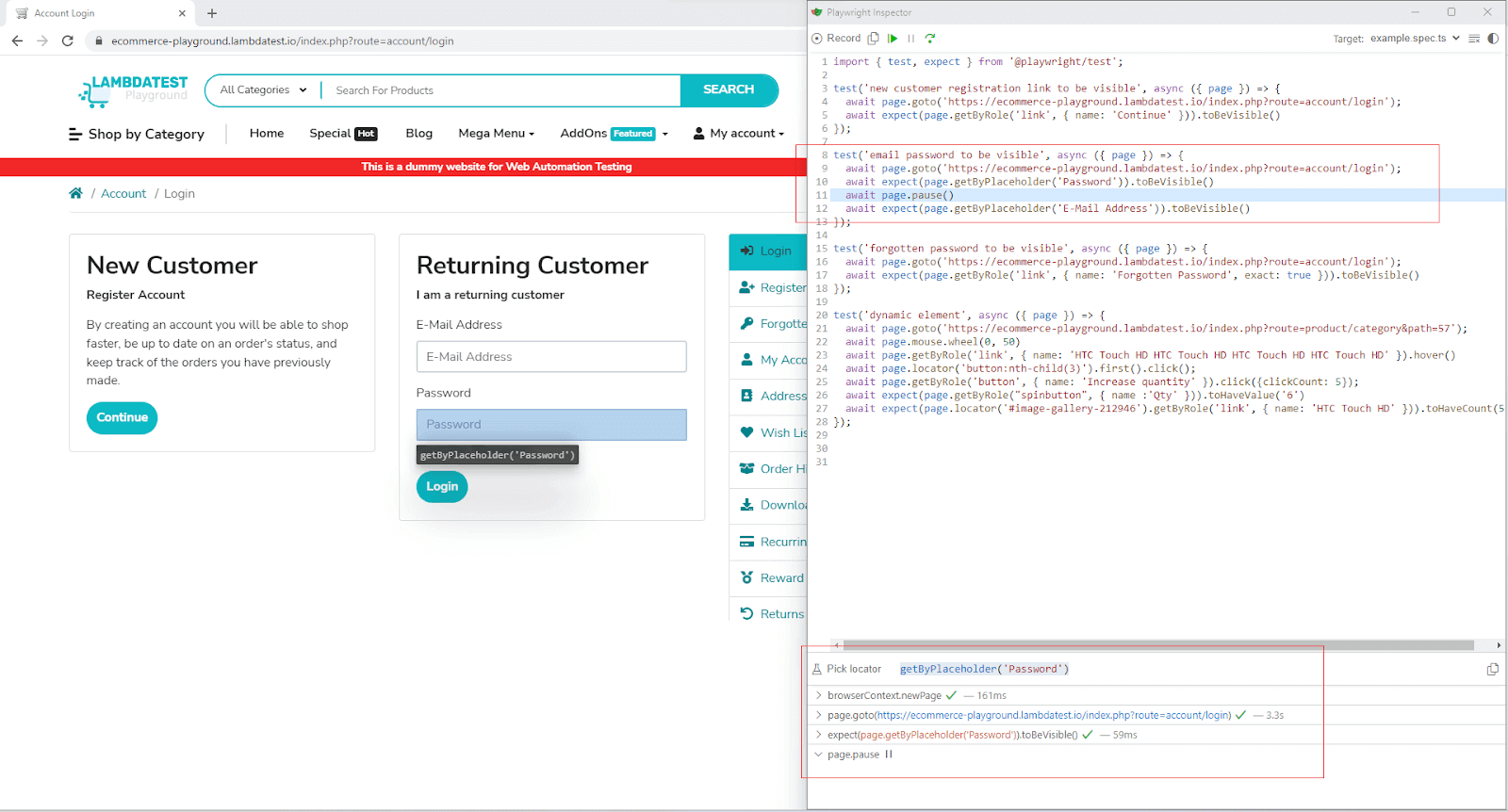The image size is (1508, 812).
Task: Click the Step over icon
Action: click(930, 39)
